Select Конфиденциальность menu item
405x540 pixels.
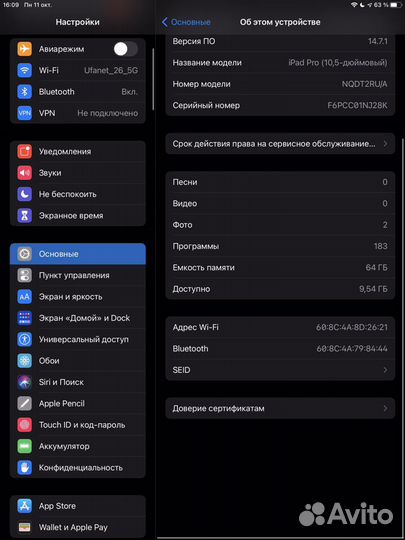[78, 467]
